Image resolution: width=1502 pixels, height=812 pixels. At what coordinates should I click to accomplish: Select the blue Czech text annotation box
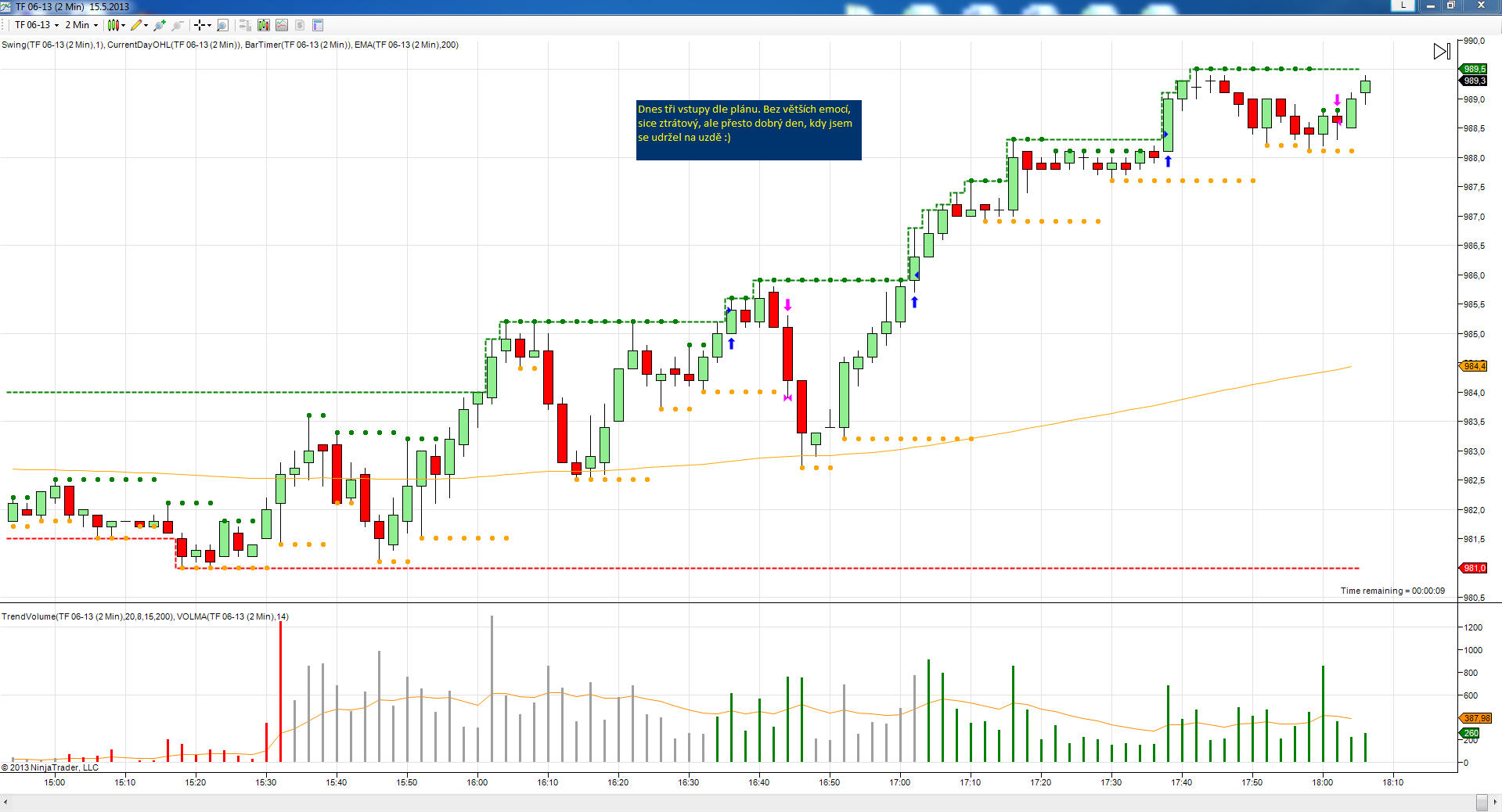click(748, 130)
